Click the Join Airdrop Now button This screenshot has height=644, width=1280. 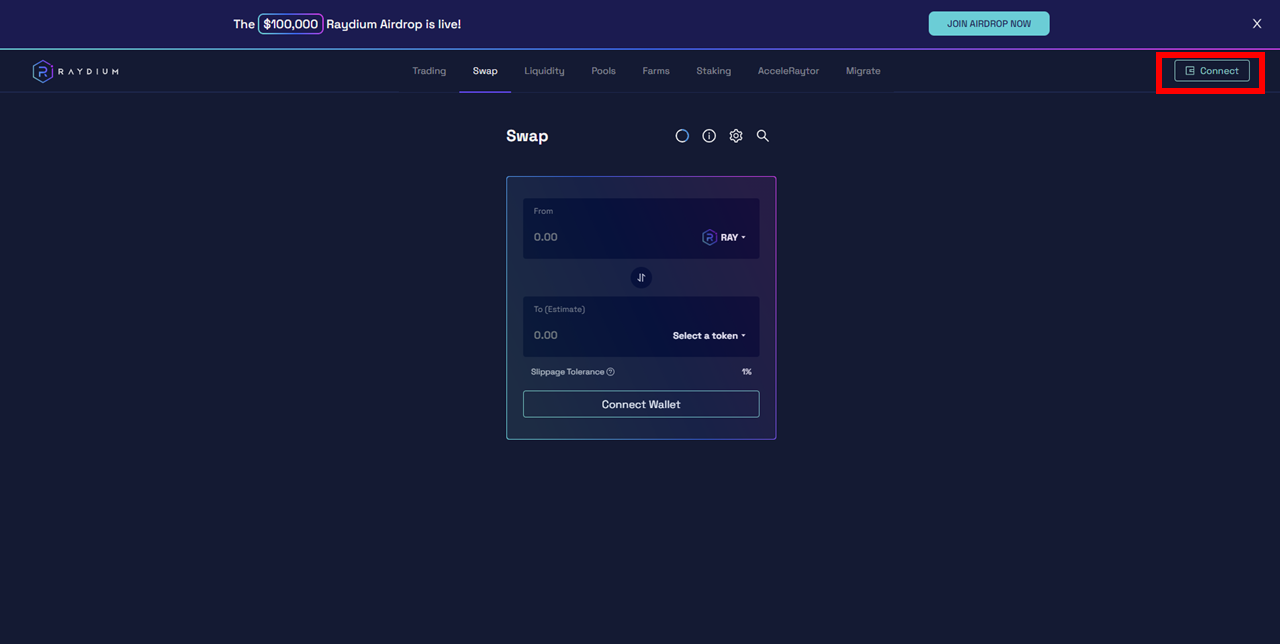pyautogui.click(x=989, y=24)
